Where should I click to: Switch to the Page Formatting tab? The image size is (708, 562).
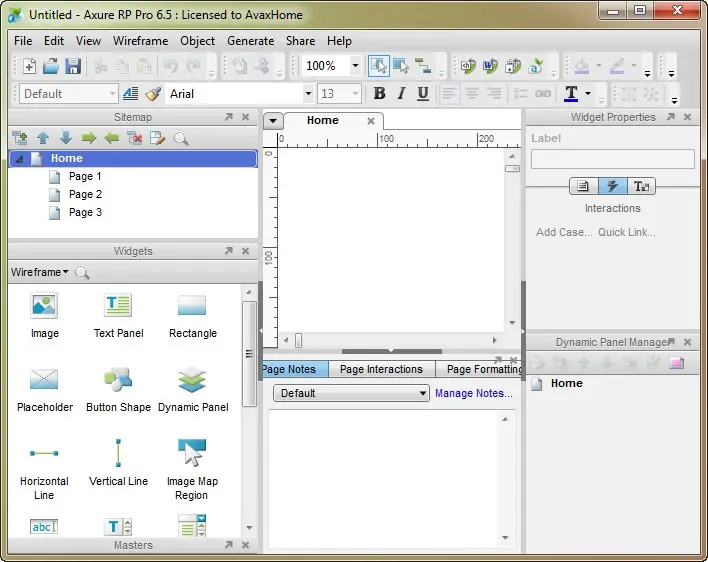479,369
